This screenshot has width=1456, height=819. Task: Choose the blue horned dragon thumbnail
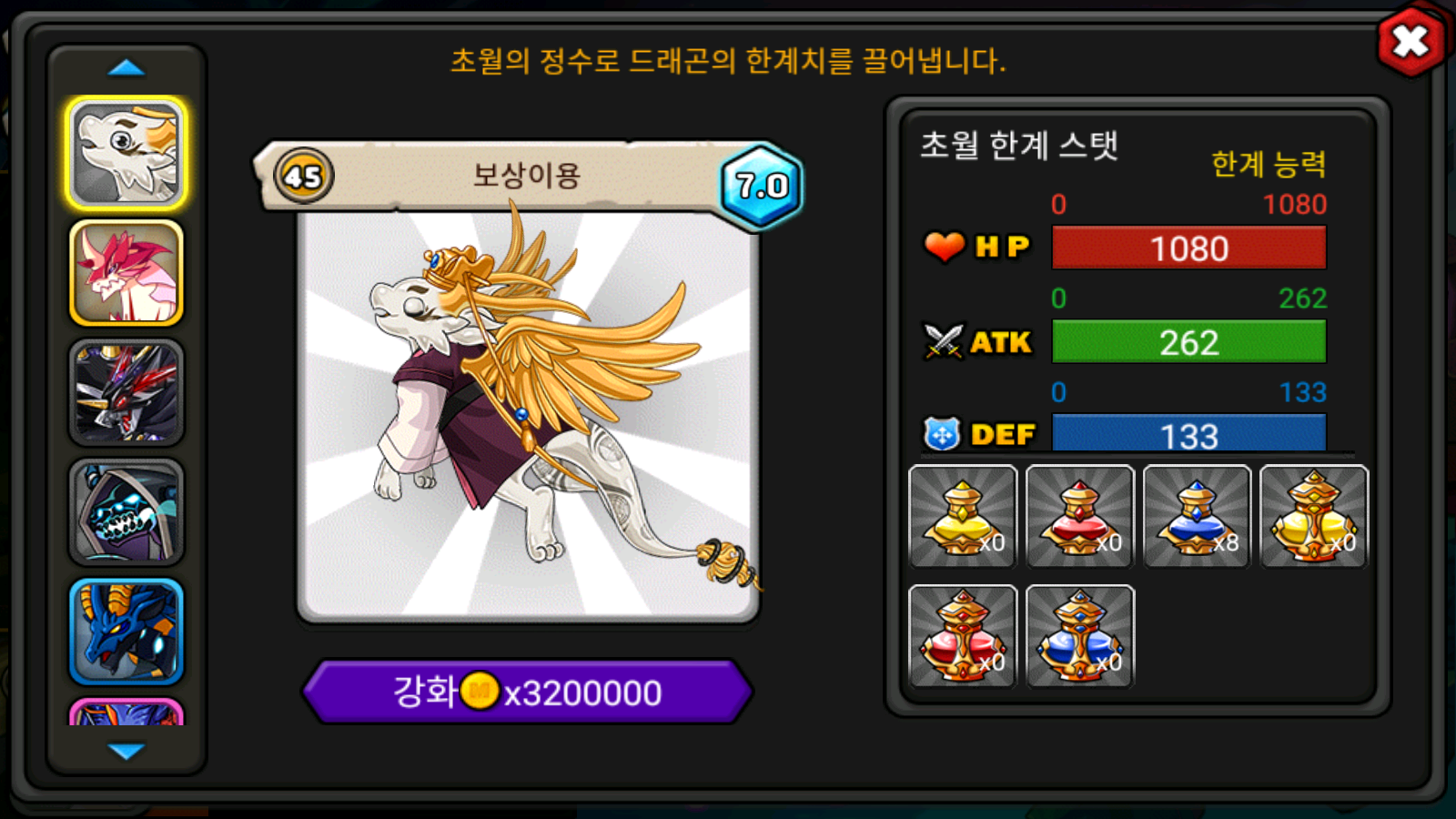pyautogui.click(x=126, y=632)
